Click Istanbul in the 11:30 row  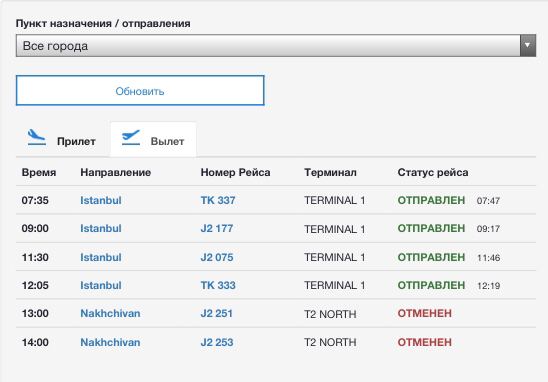coord(101,257)
